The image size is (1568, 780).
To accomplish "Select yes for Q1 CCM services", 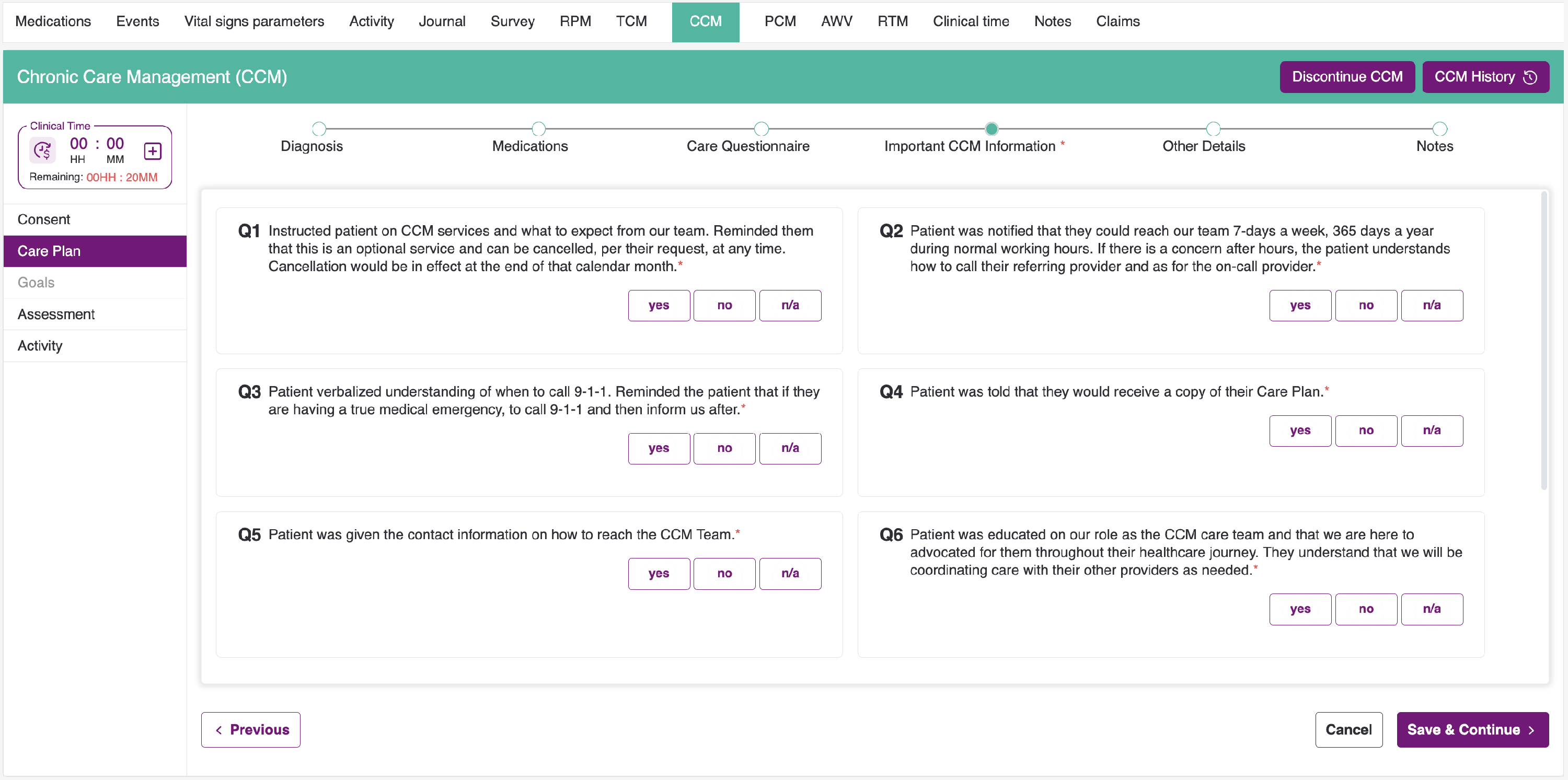I will [659, 306].
